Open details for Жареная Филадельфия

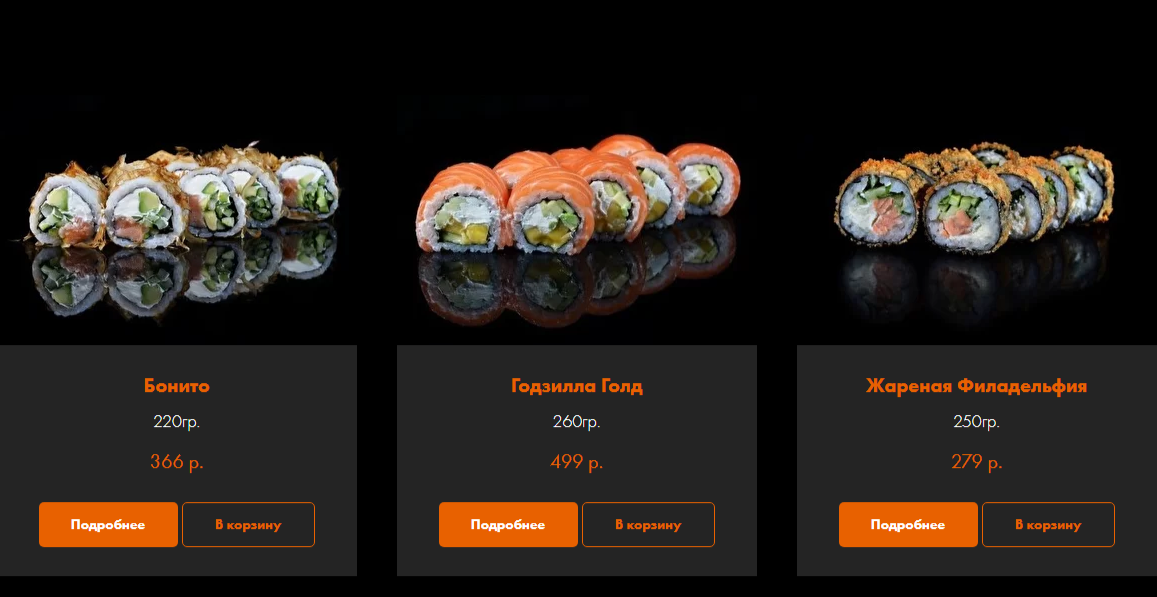[x=908, y=525]
